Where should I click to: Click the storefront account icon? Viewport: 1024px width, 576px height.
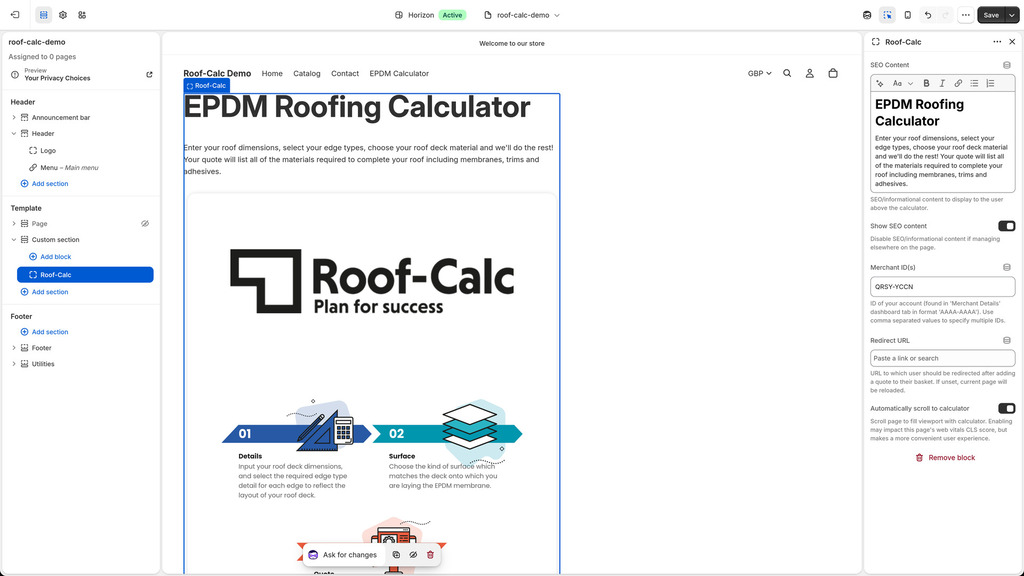[x=809, y=73]
